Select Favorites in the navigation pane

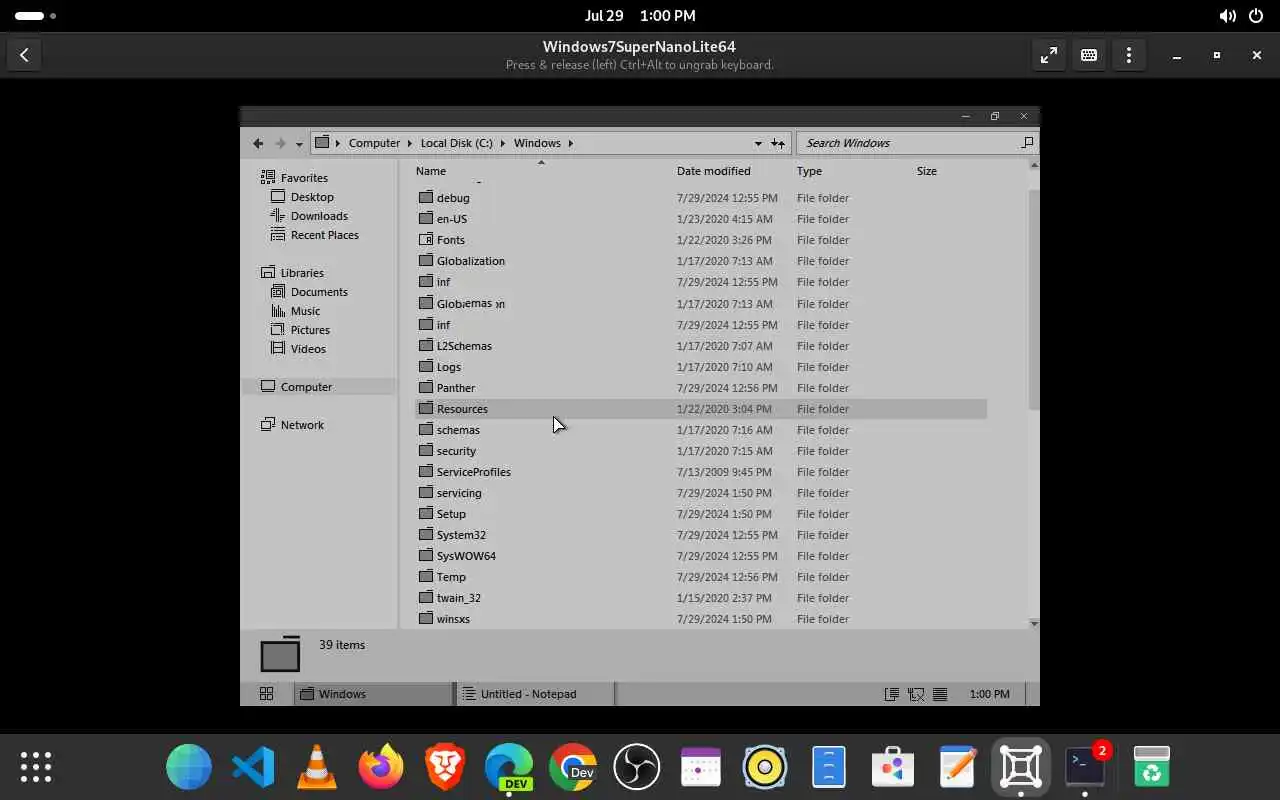[304, 178]
